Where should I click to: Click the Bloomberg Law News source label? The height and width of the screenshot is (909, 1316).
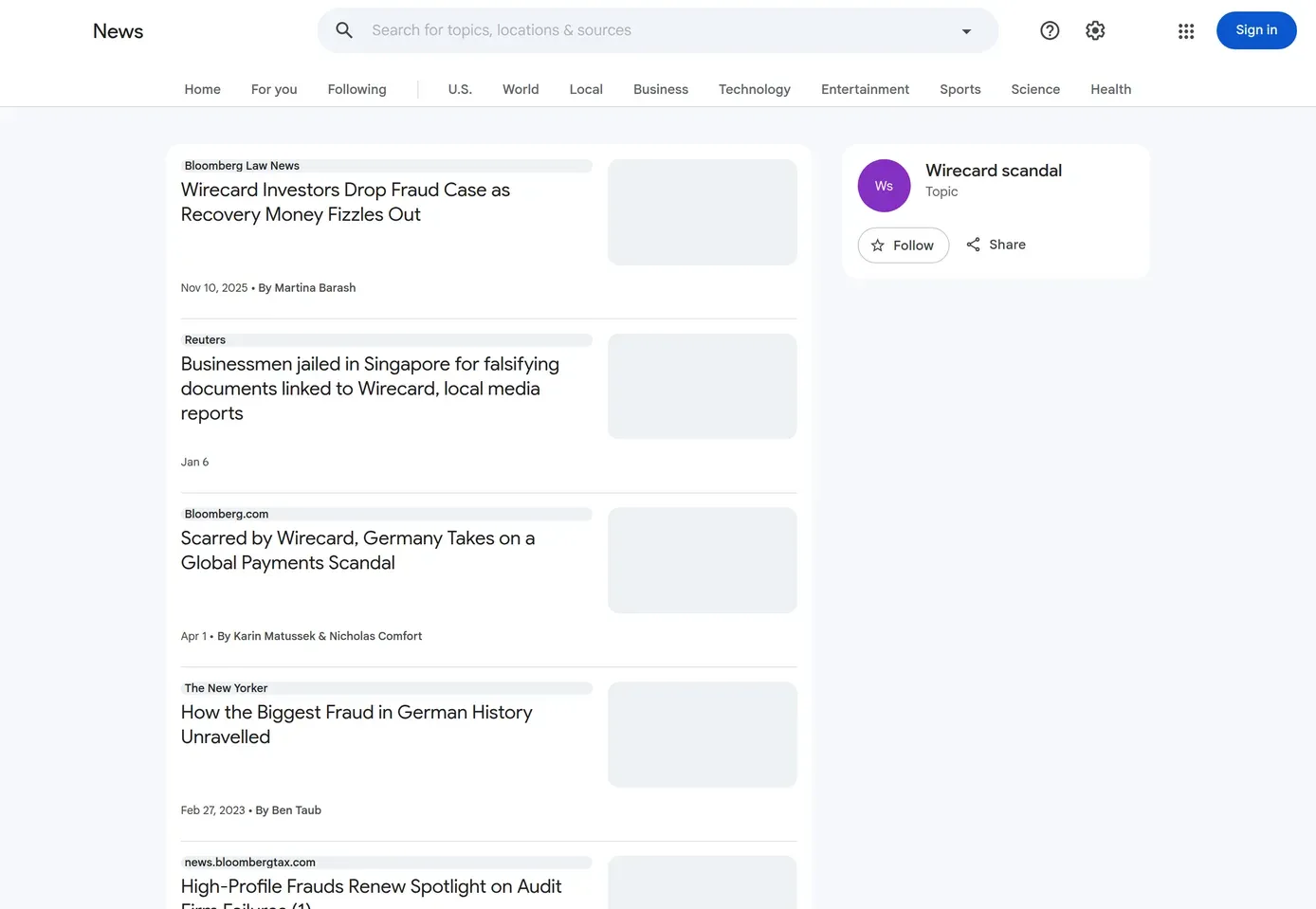242,166
